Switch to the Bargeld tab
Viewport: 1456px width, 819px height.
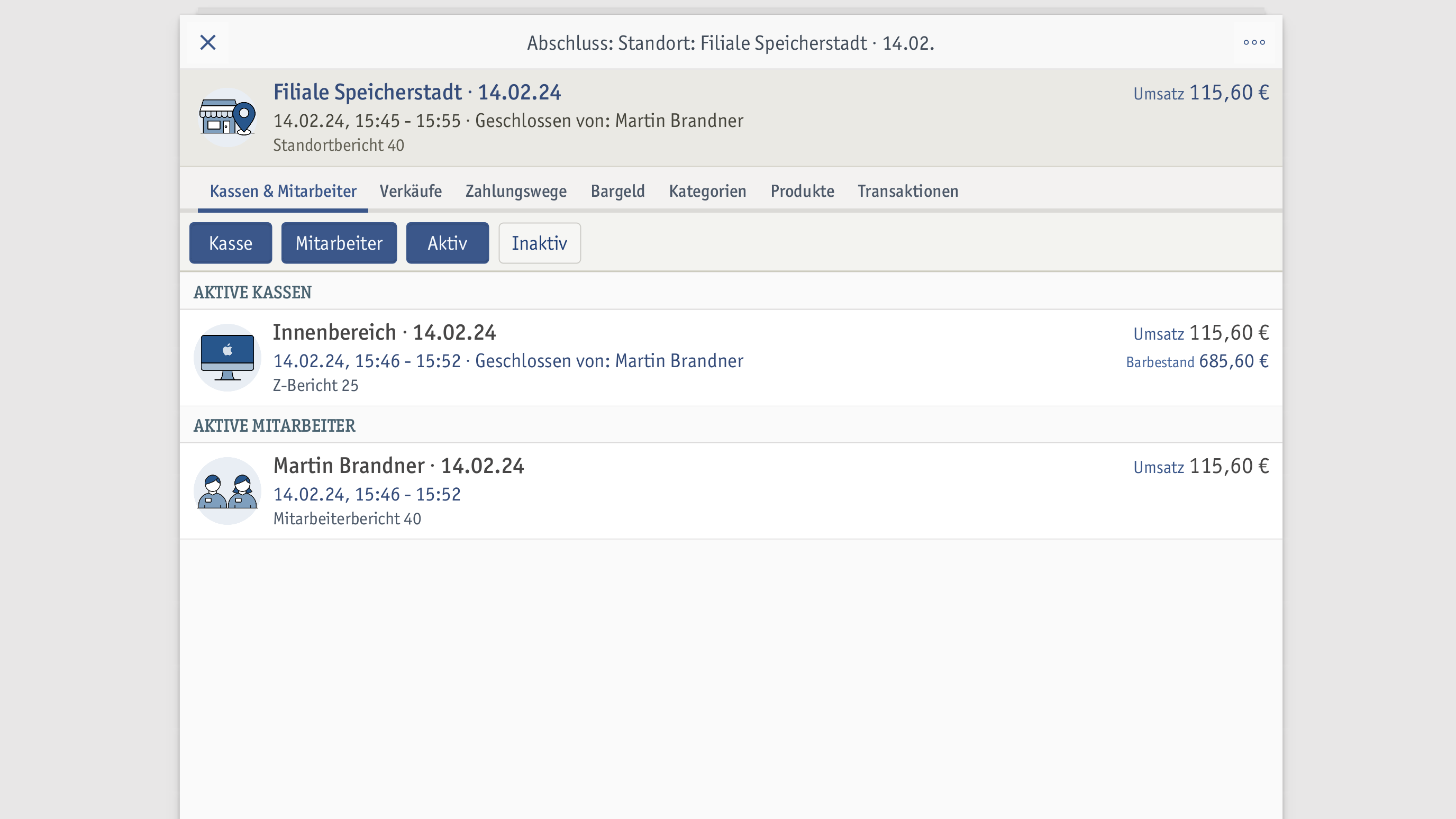tap(618, 191)
